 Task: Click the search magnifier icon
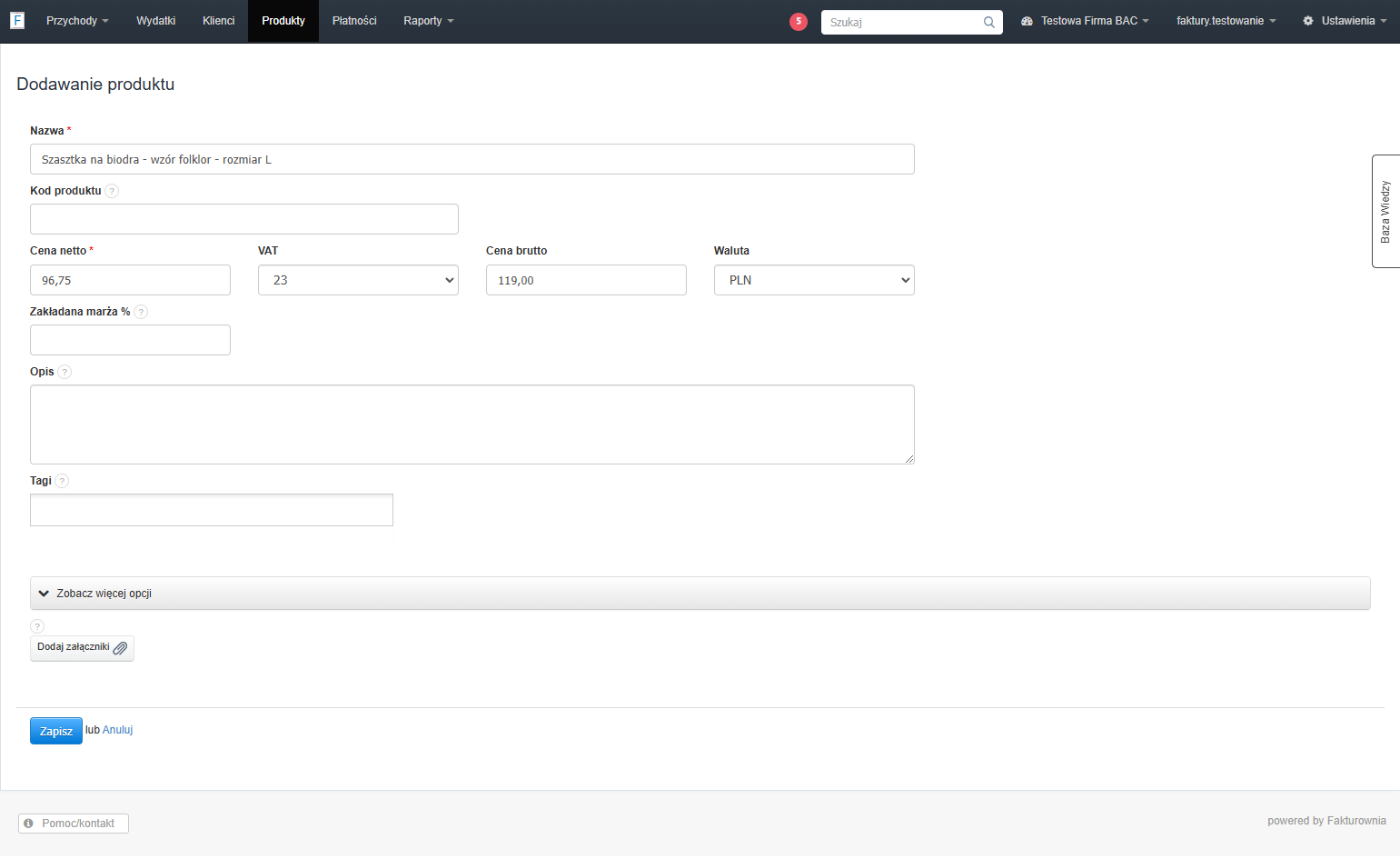click(x=989, y=22)
